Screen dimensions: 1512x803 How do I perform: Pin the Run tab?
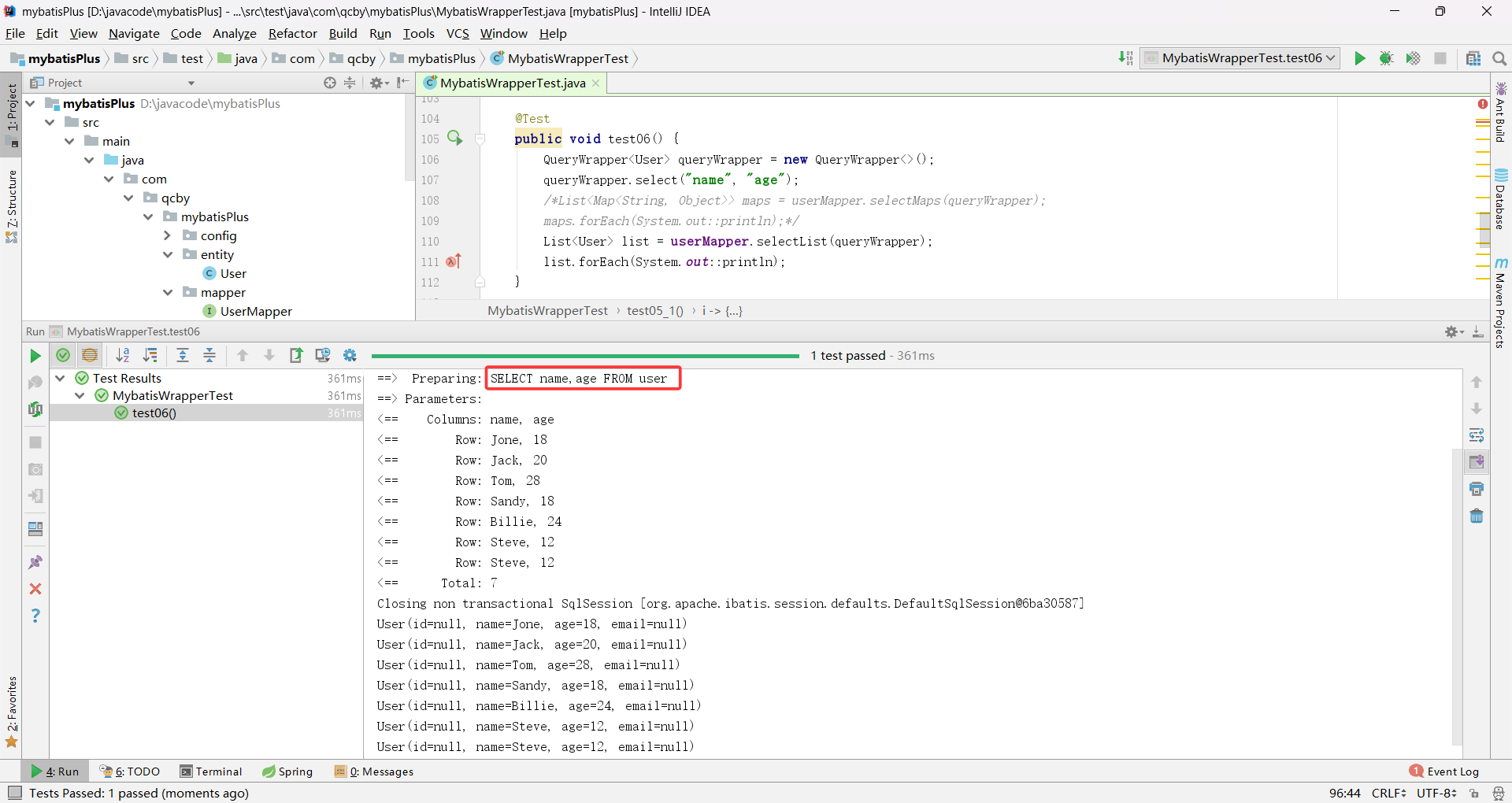coord(35,562)
